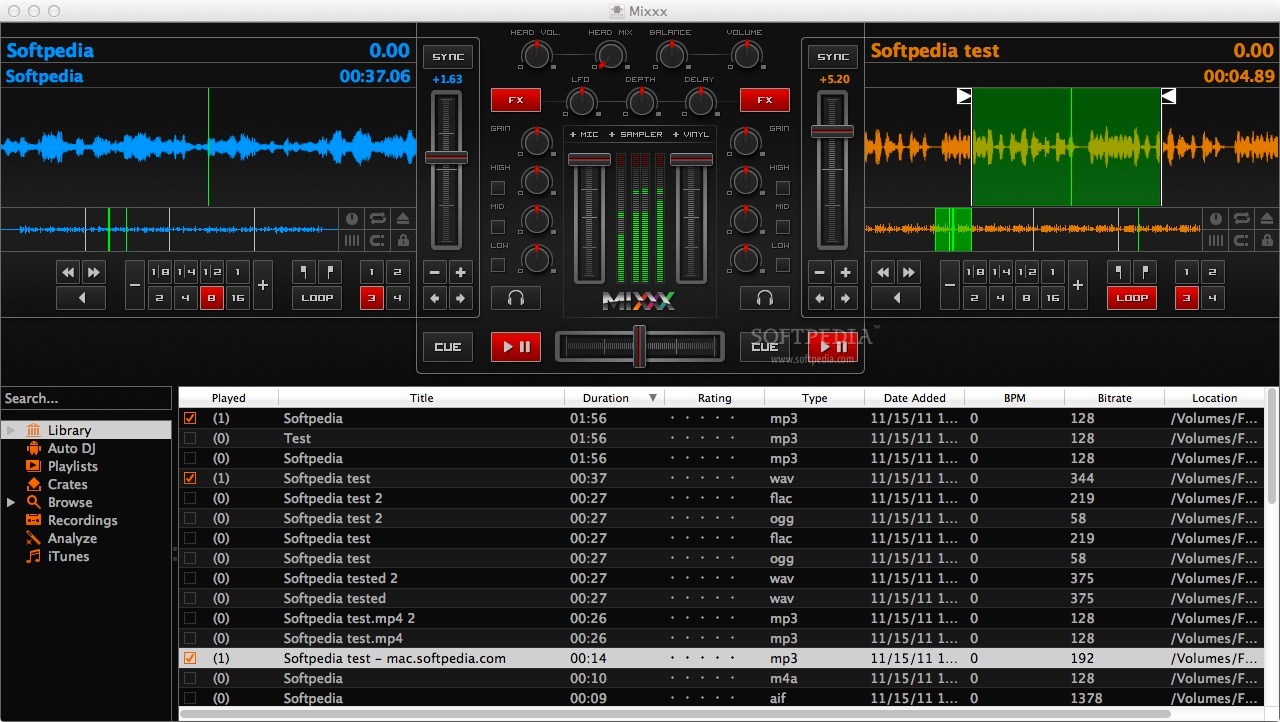Toggle the right channel HIGH kill checkbox
Viewport: 1280px width, 722px height.
click(x=783, y=188)
